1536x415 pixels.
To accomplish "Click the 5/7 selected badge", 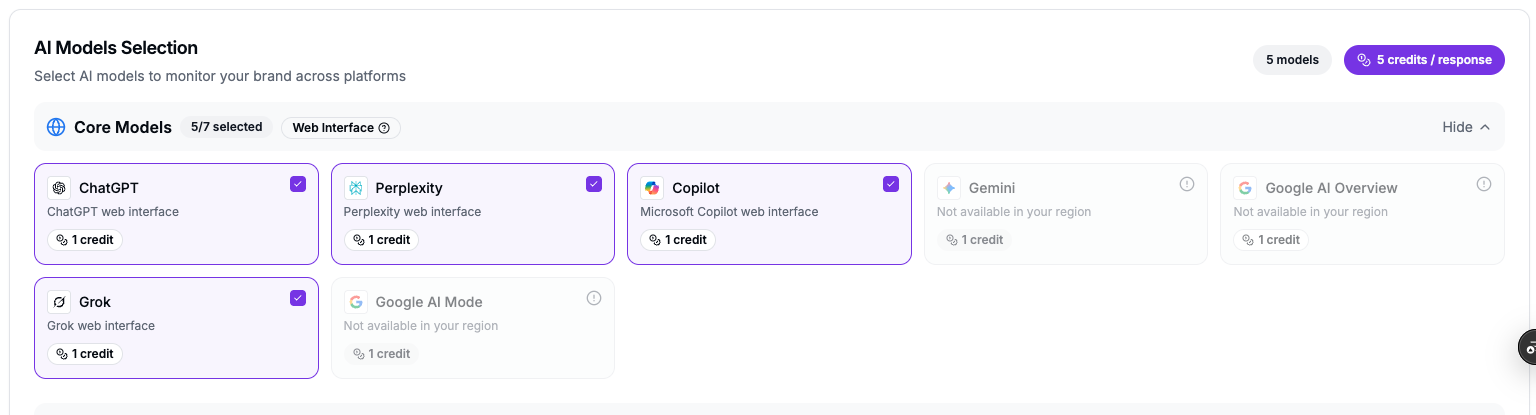I will point(227,127).
